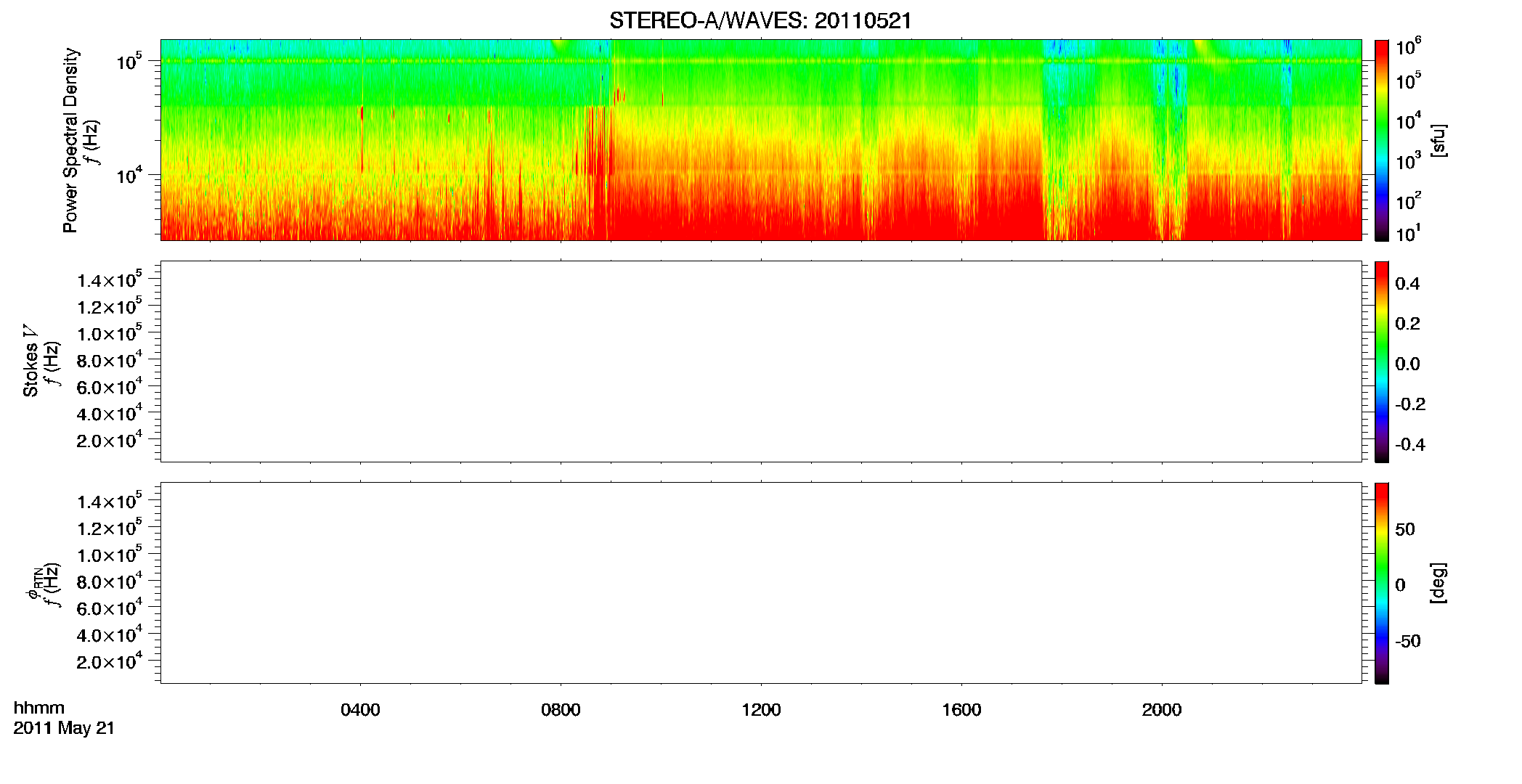Click the 2.0×10^4 tick in the Stokes V panel
Screen dimensions: 1522x784
(110, 439)
